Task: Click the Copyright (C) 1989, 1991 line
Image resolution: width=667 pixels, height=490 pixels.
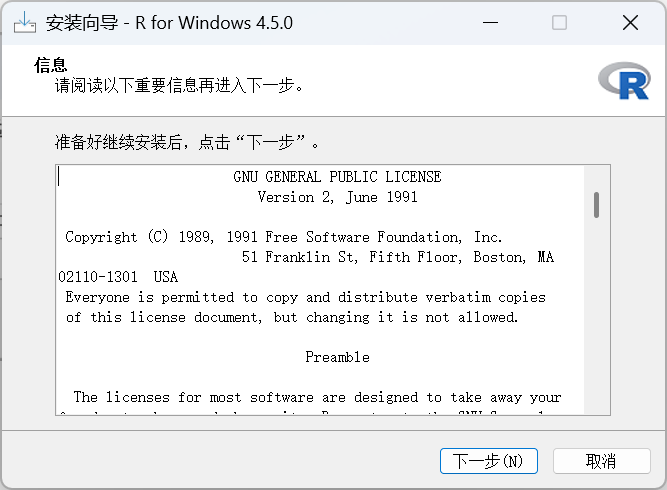Action: (x=283, y=237)
